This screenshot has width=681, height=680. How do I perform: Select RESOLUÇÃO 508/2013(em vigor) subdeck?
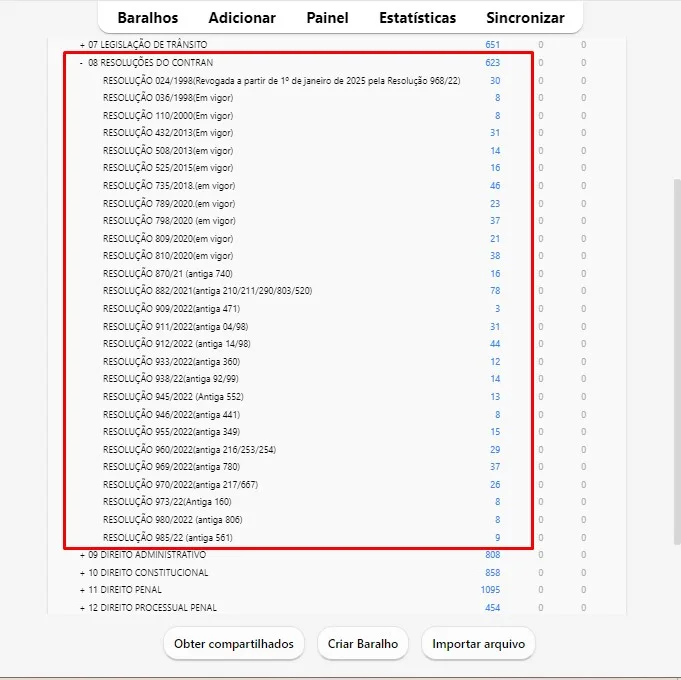tap(168, 151)
